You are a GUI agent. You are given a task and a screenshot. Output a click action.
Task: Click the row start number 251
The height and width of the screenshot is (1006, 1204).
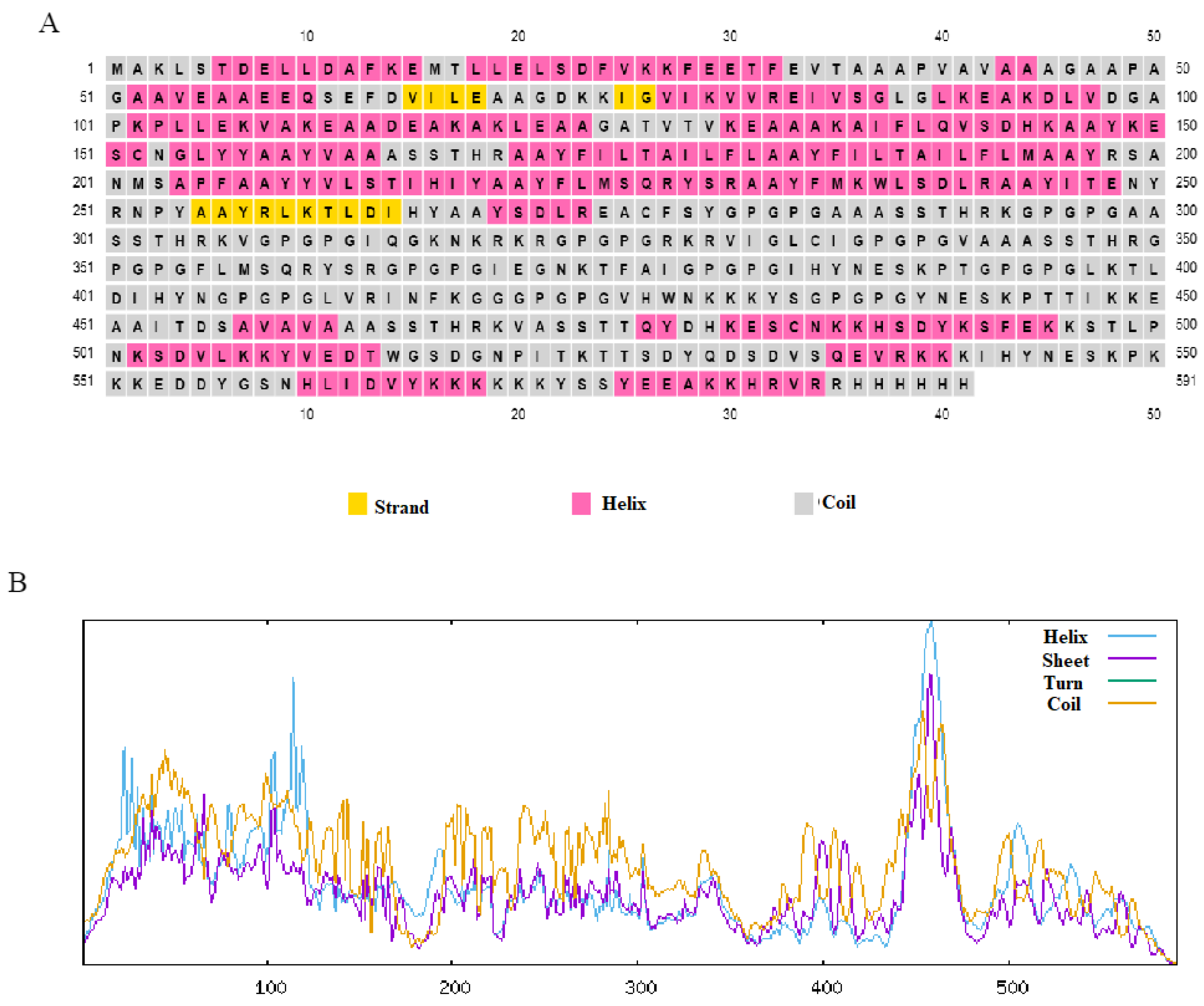coord(83,210)
